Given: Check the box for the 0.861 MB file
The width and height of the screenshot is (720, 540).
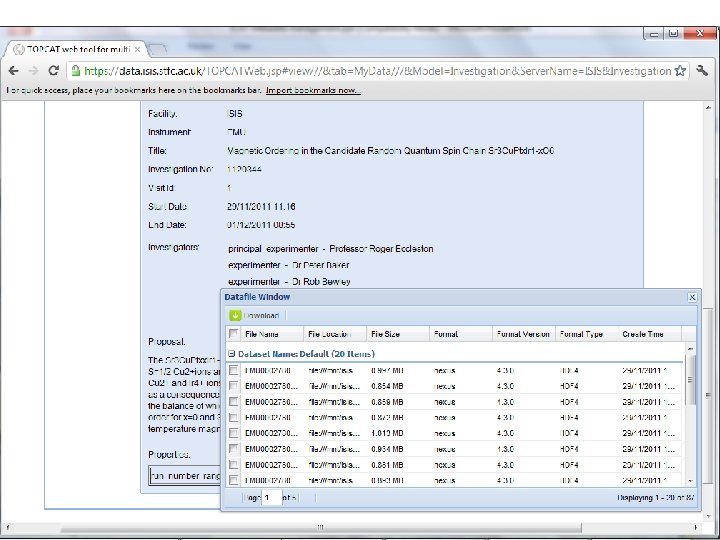Looking at the screenshot, I should click(x=233, y=465).
